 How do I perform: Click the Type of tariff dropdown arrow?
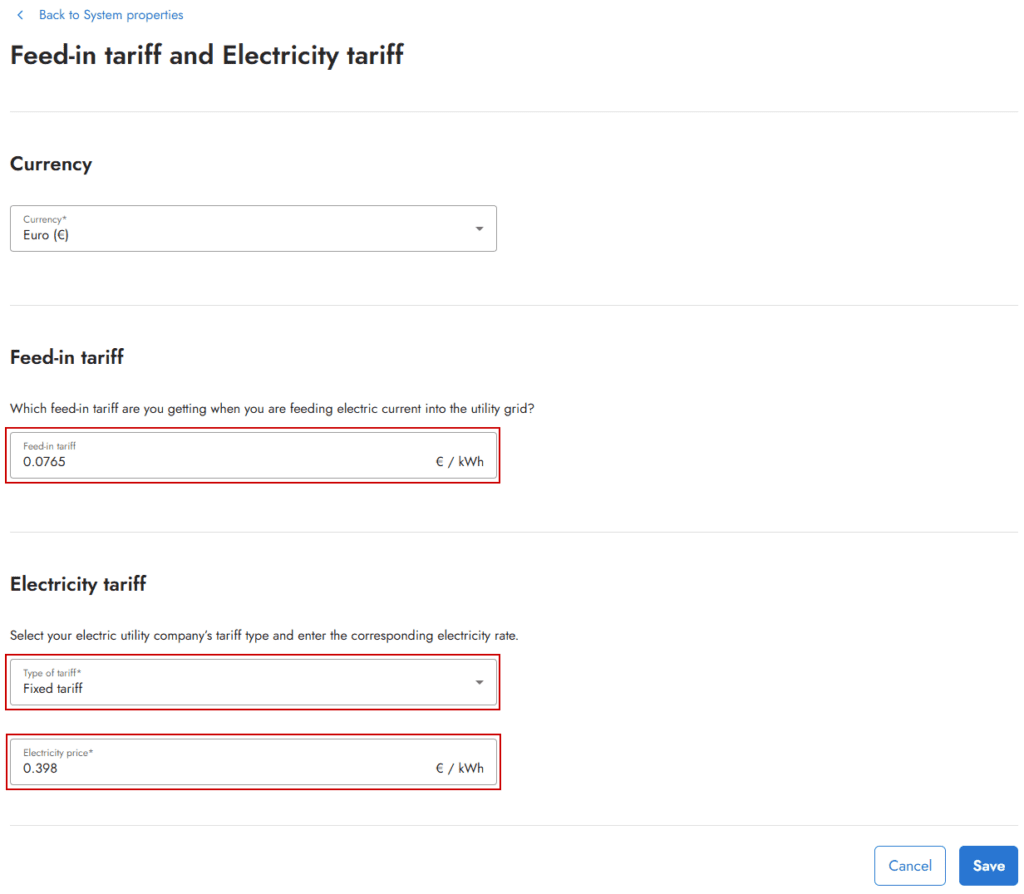(x=479, y=682)
